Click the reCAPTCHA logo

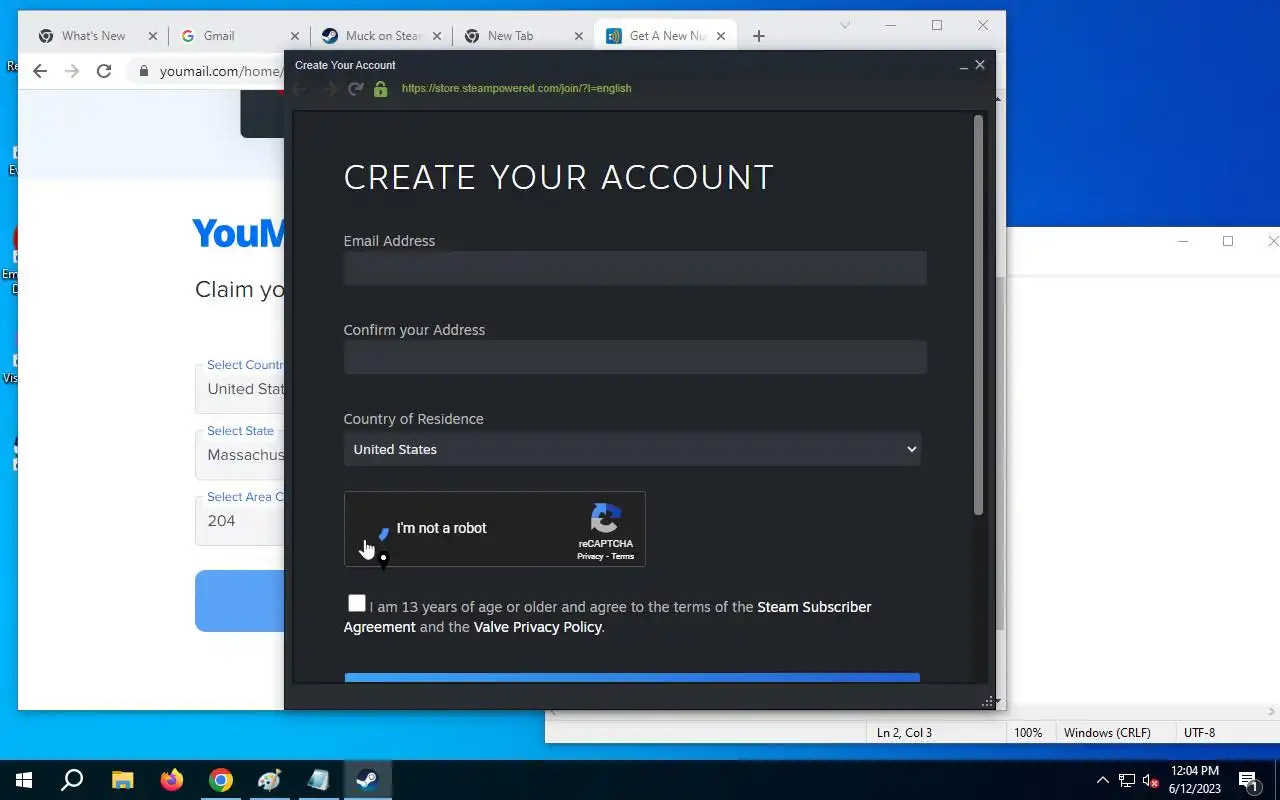click(605, 519)
